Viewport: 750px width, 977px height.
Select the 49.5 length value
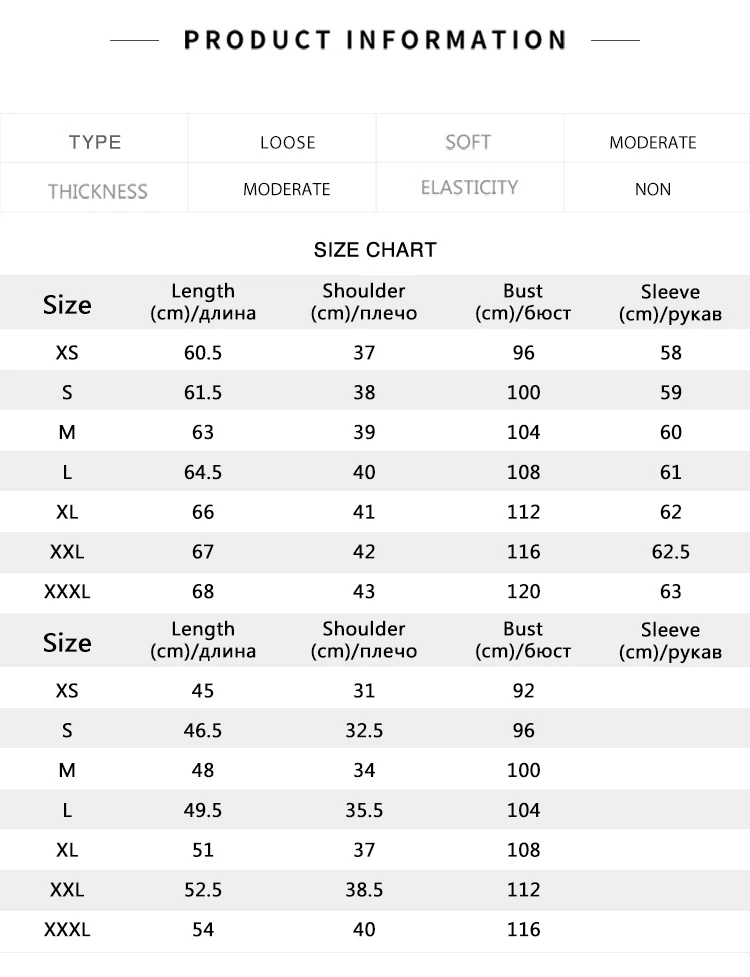coord(203,810)
